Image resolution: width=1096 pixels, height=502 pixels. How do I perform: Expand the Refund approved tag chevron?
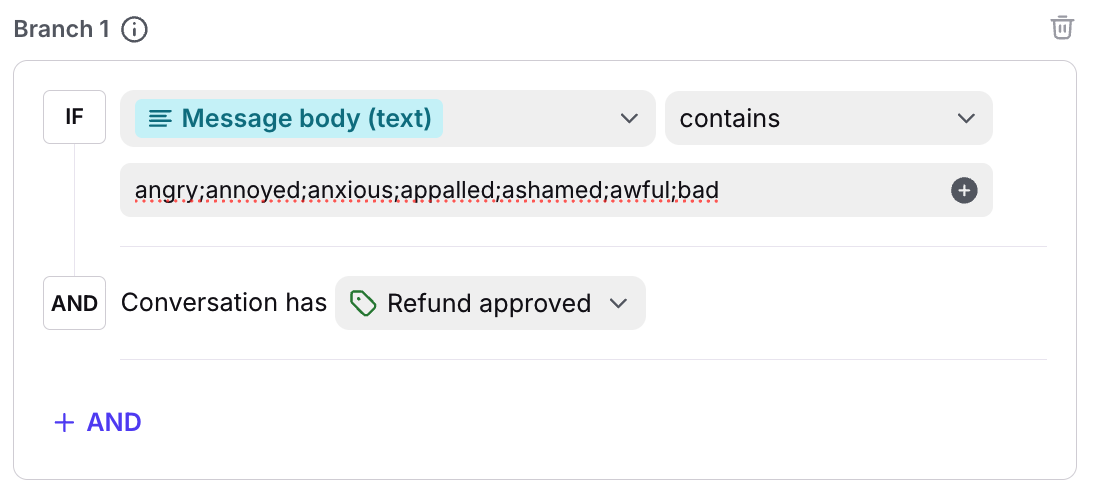618,303
